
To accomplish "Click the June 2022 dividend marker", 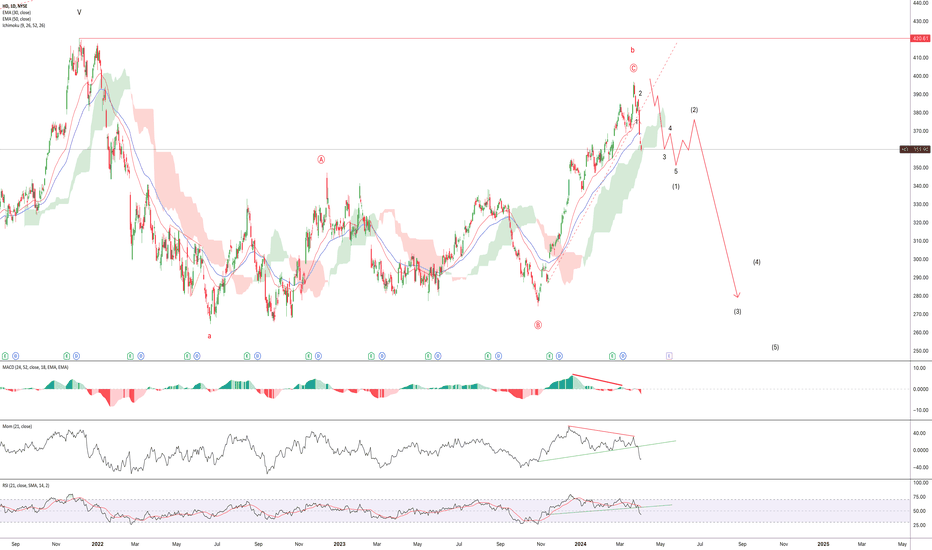I will (197, 356).
